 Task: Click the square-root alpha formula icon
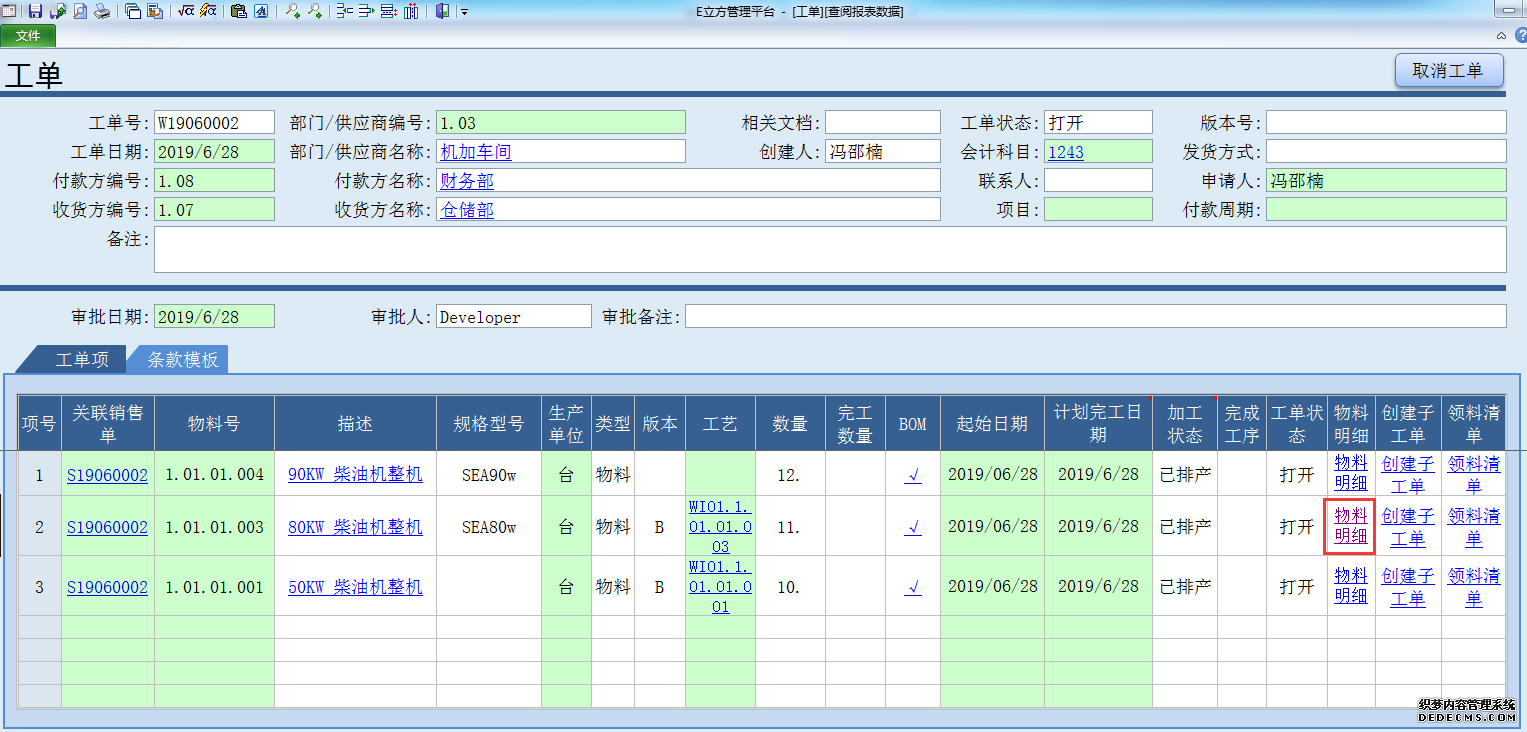coord(186,11)
